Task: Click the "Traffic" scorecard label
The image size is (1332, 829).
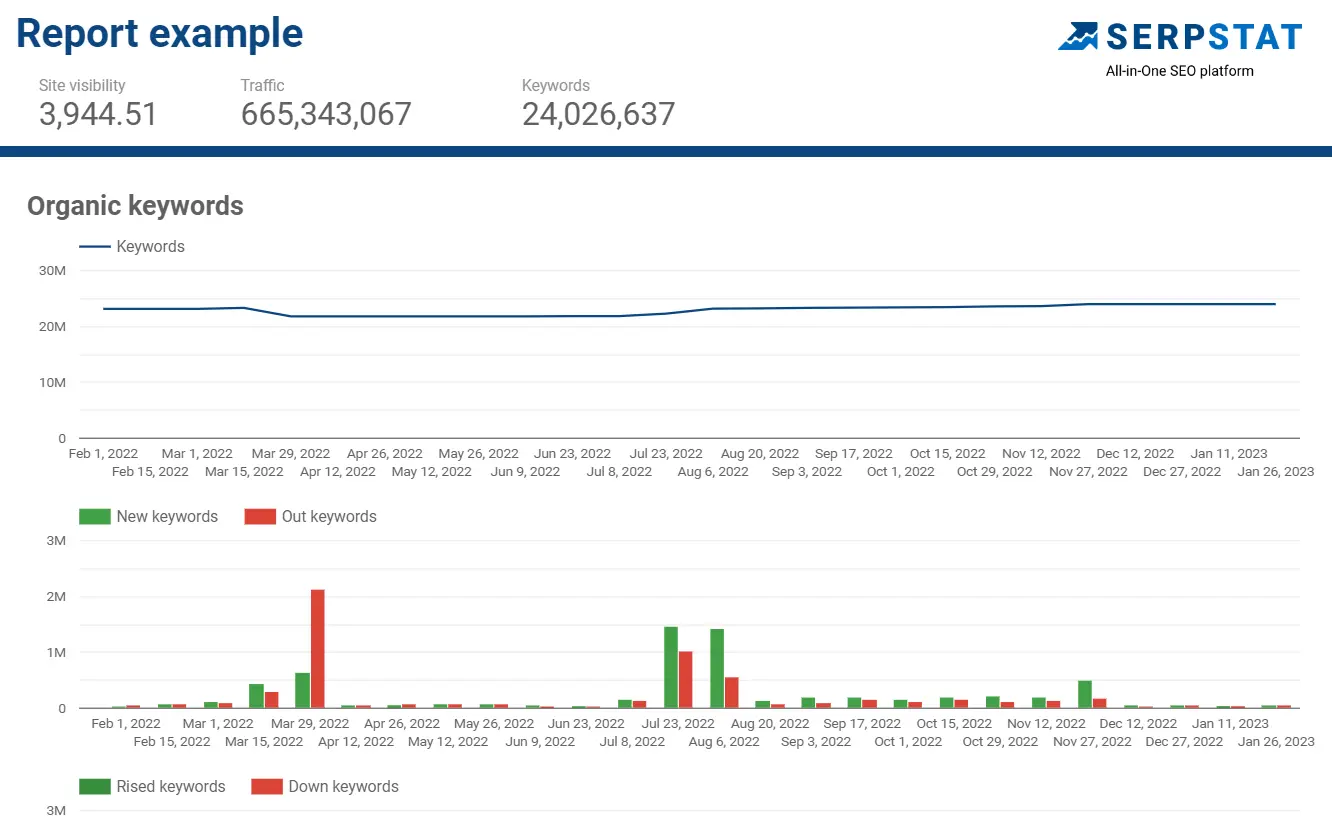Action: point(262,86)
